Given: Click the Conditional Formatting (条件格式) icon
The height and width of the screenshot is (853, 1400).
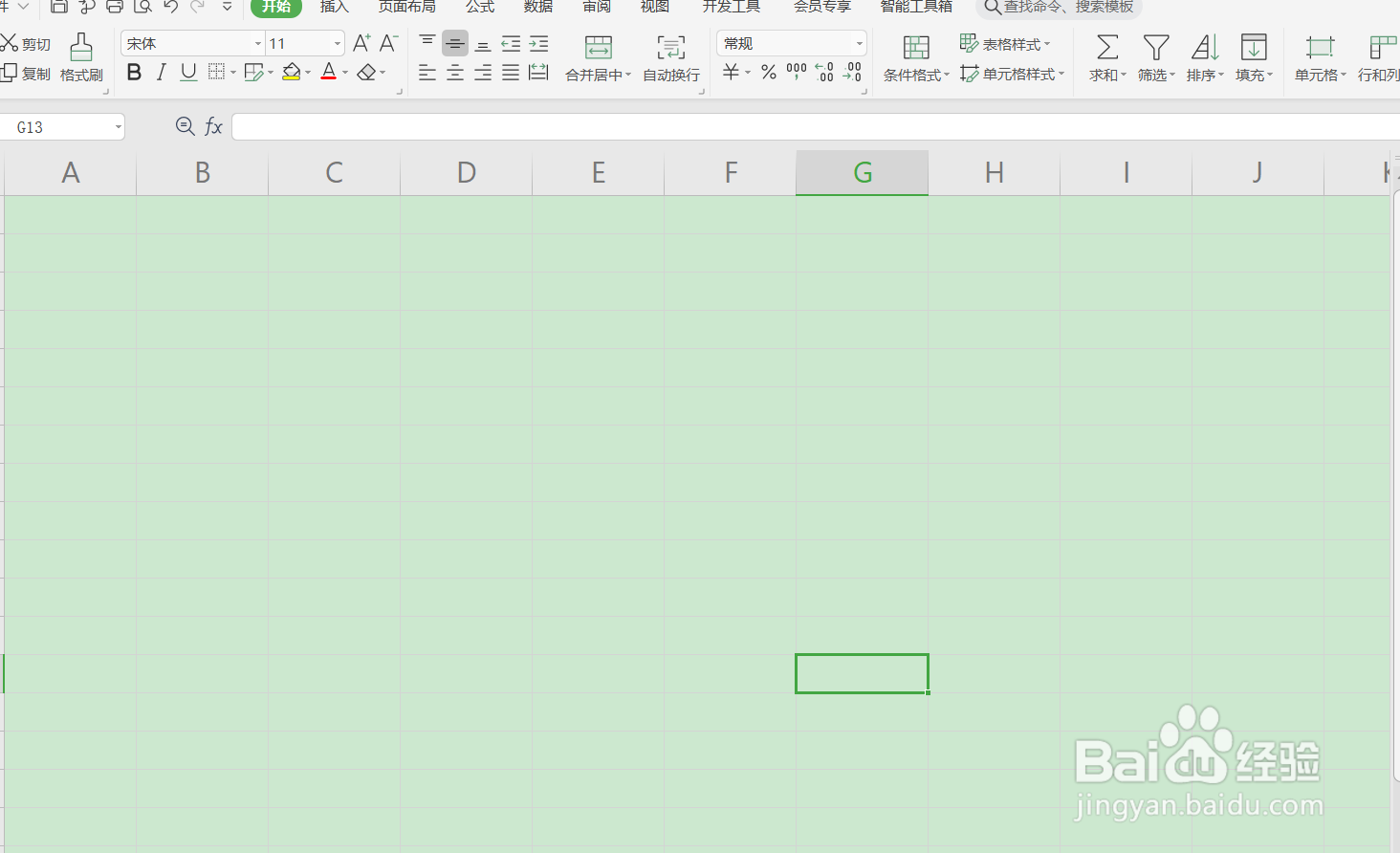Looking at the screenshot, I should click(916, 48).
